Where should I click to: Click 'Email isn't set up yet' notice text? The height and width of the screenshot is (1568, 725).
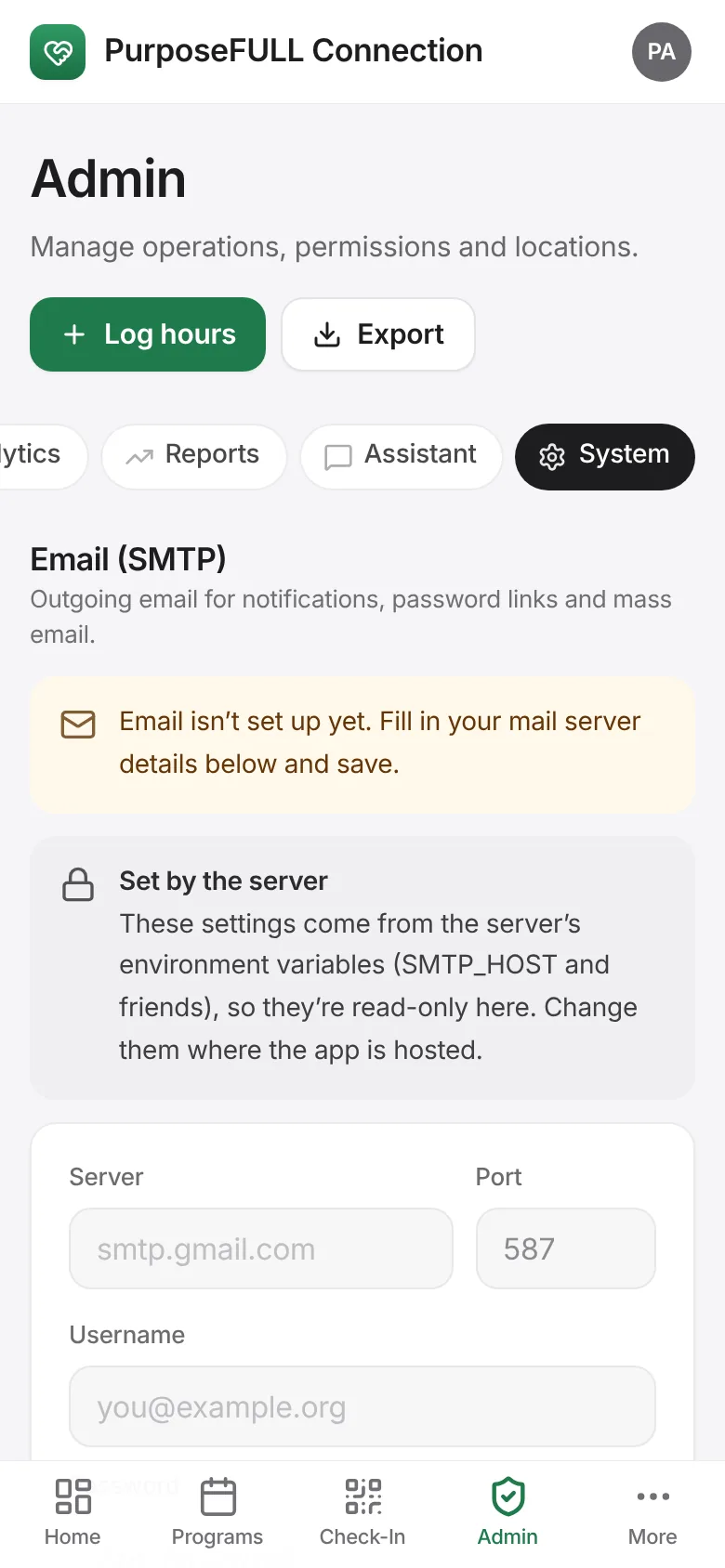point(379,742)
